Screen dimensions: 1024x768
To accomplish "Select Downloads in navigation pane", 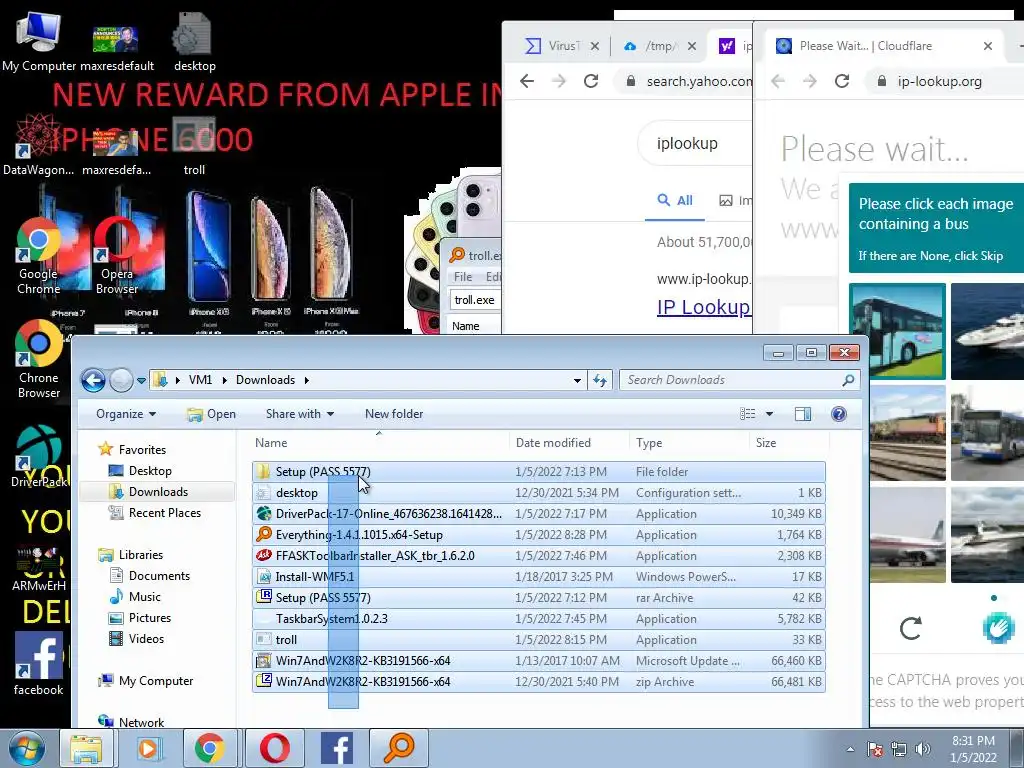I will coord(158,492).
